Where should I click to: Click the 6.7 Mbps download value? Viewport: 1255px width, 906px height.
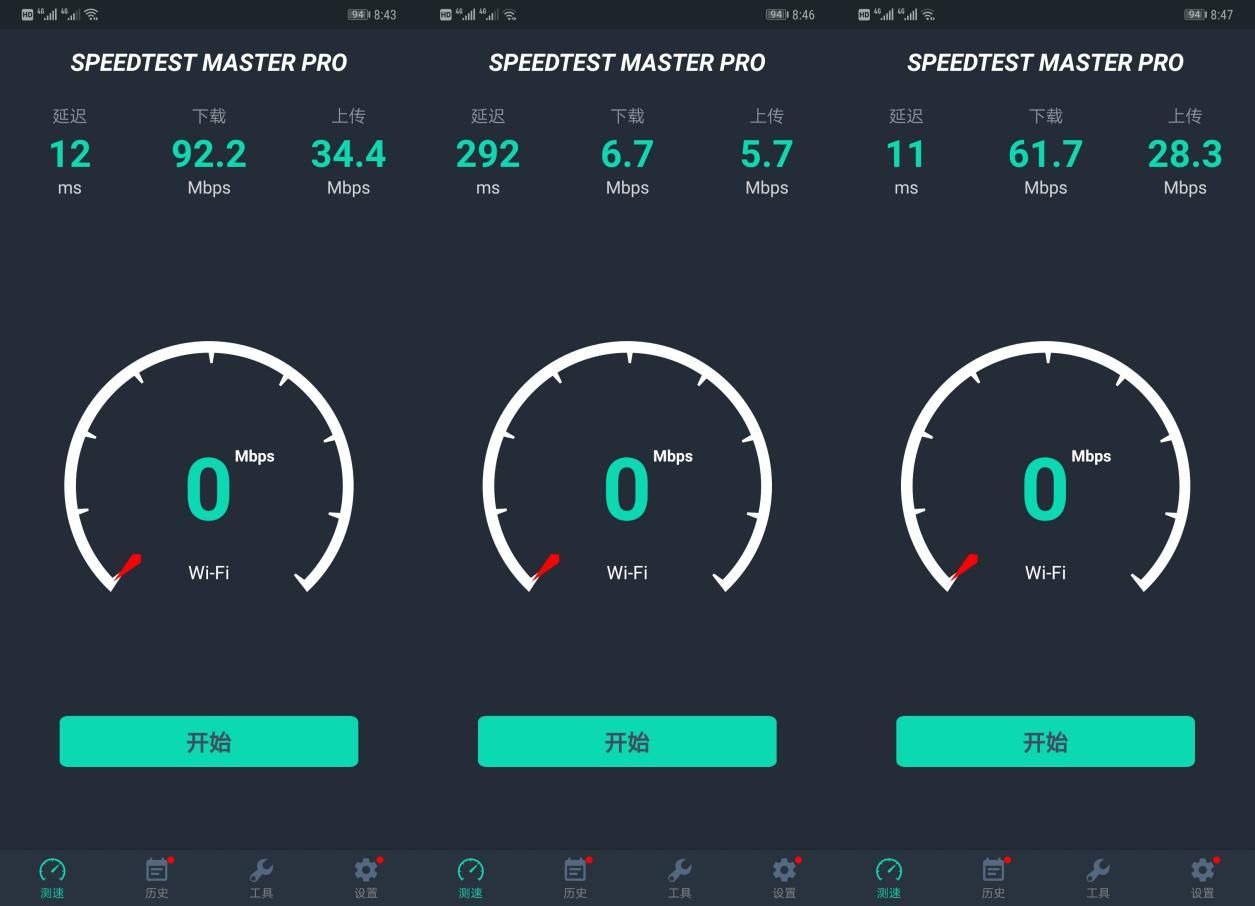coord(627,154)
